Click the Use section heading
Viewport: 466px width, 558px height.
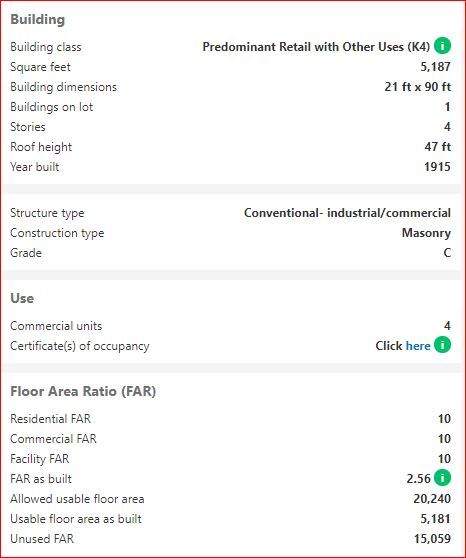pos(22,298)
